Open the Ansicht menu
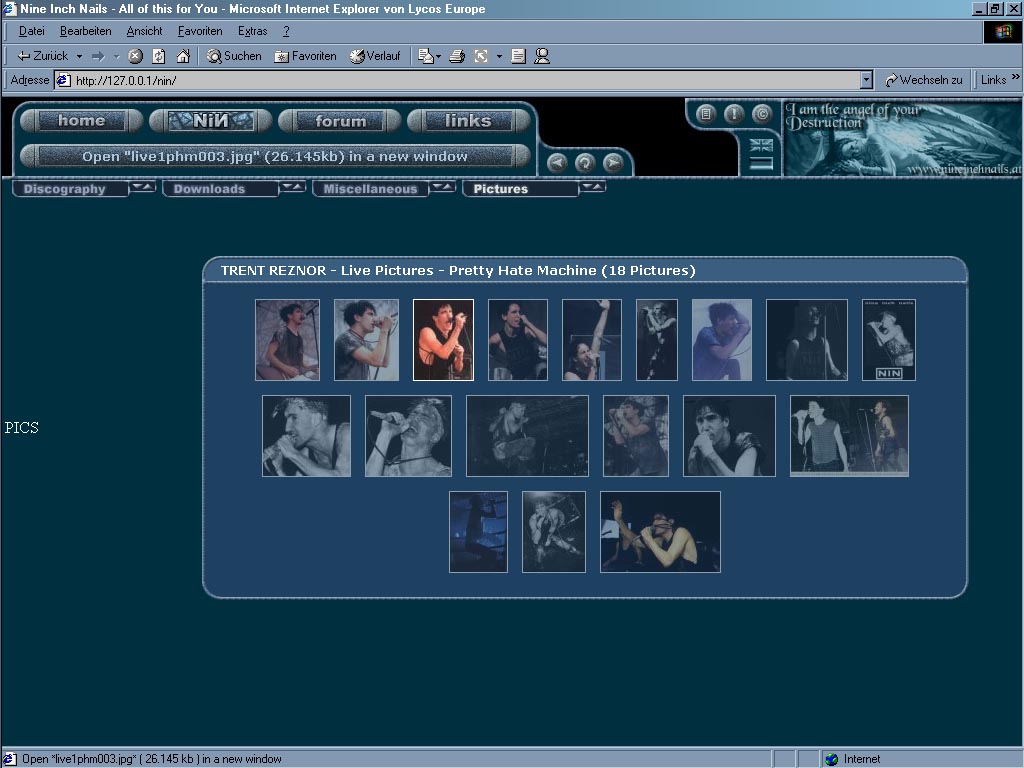The image size is (1024, 768). point(144,31)
